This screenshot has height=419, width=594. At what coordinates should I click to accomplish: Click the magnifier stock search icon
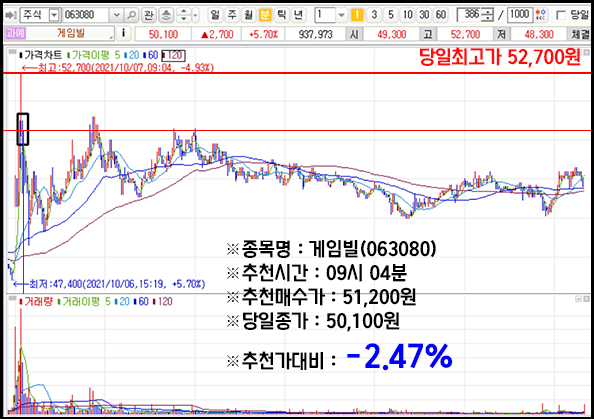[x=131, y=15]
